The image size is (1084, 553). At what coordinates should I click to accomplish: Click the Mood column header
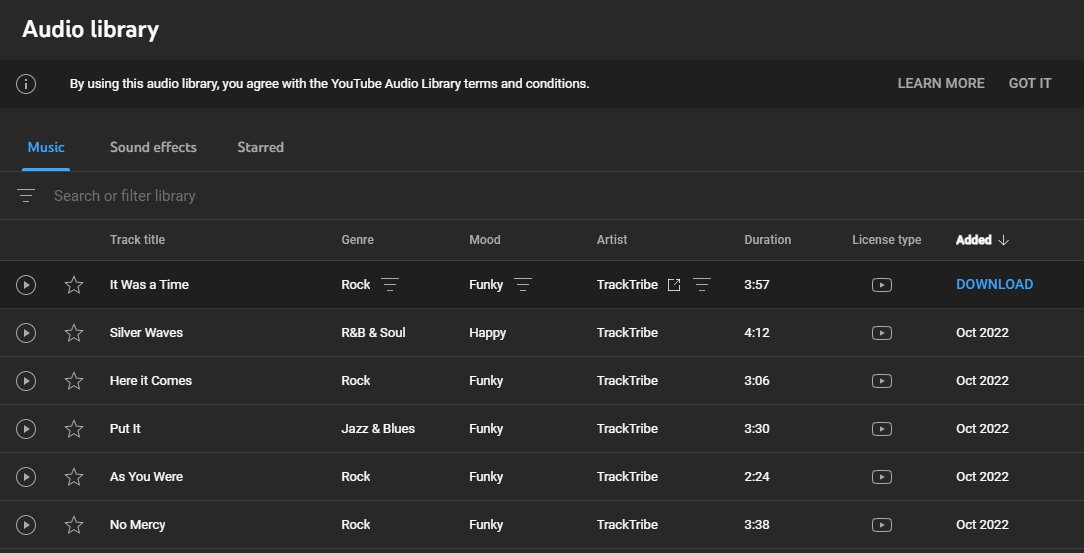(x=485, y=240)
